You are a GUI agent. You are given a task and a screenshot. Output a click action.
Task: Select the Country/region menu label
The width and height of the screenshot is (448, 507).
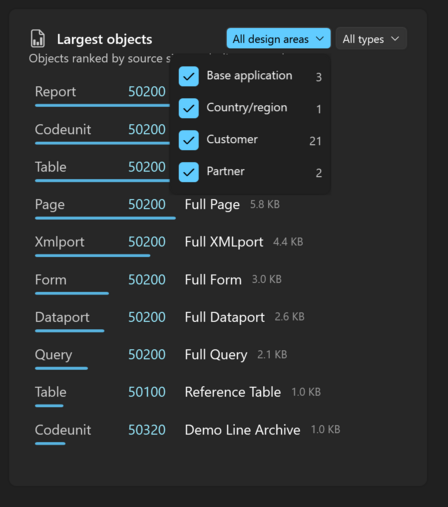(247, 108)
